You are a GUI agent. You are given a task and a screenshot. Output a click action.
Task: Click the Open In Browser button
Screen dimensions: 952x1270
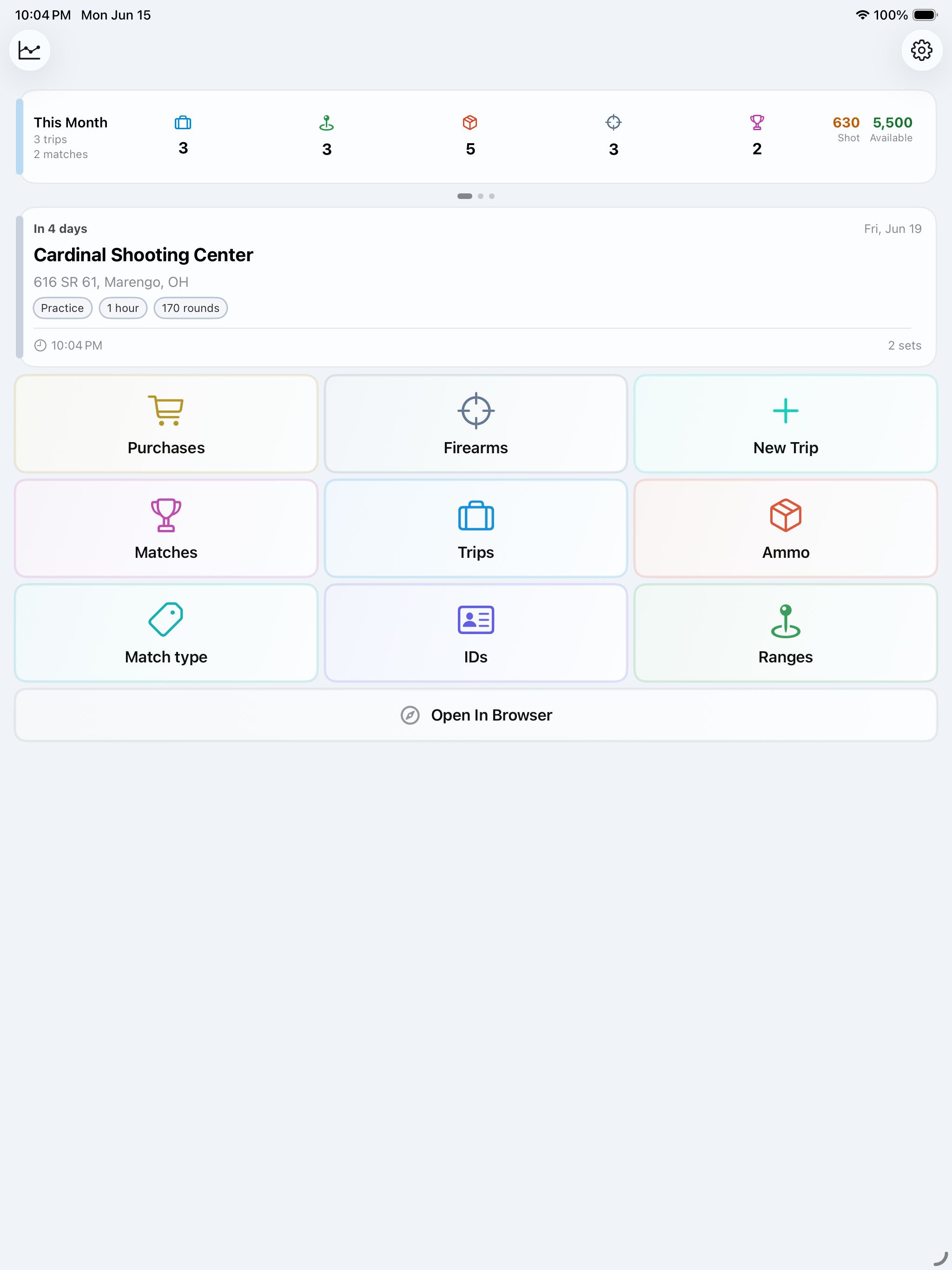tap(476, 715)
